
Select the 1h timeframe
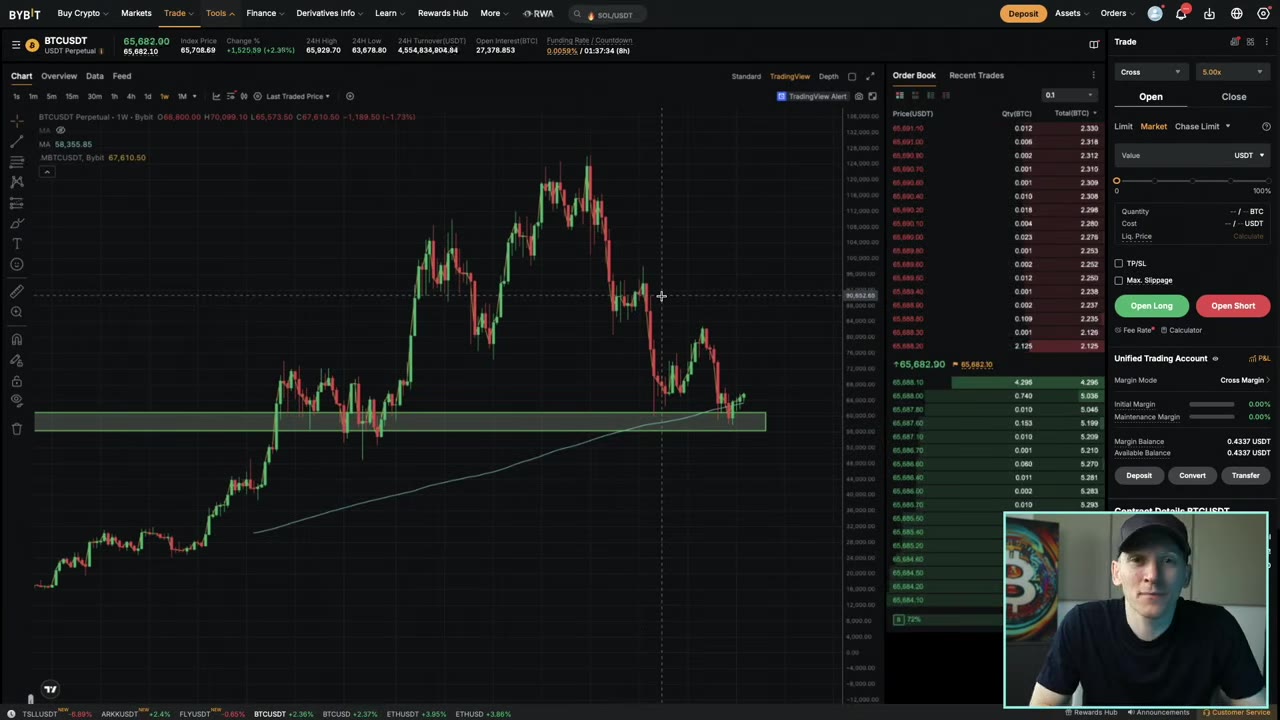click(x=114, y=96)
